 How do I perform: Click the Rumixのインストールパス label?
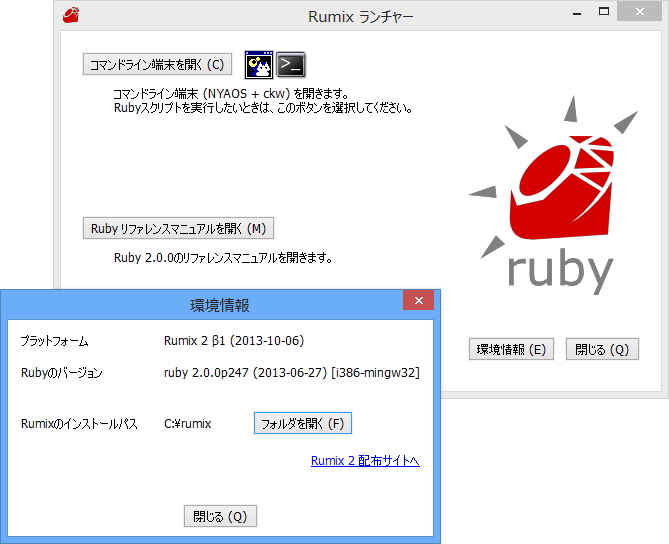click(79, 424)
